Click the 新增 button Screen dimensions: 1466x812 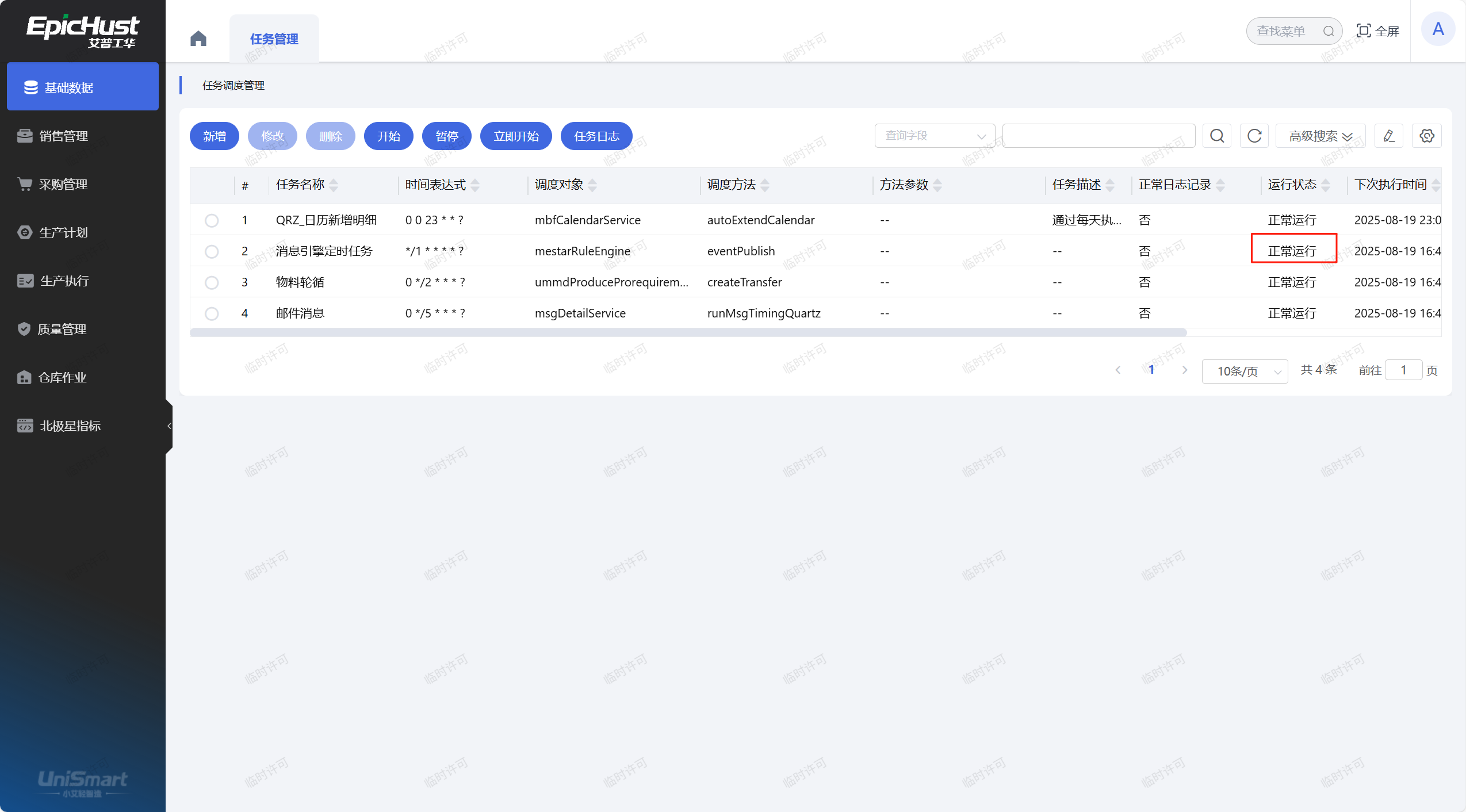pos(214,136)
